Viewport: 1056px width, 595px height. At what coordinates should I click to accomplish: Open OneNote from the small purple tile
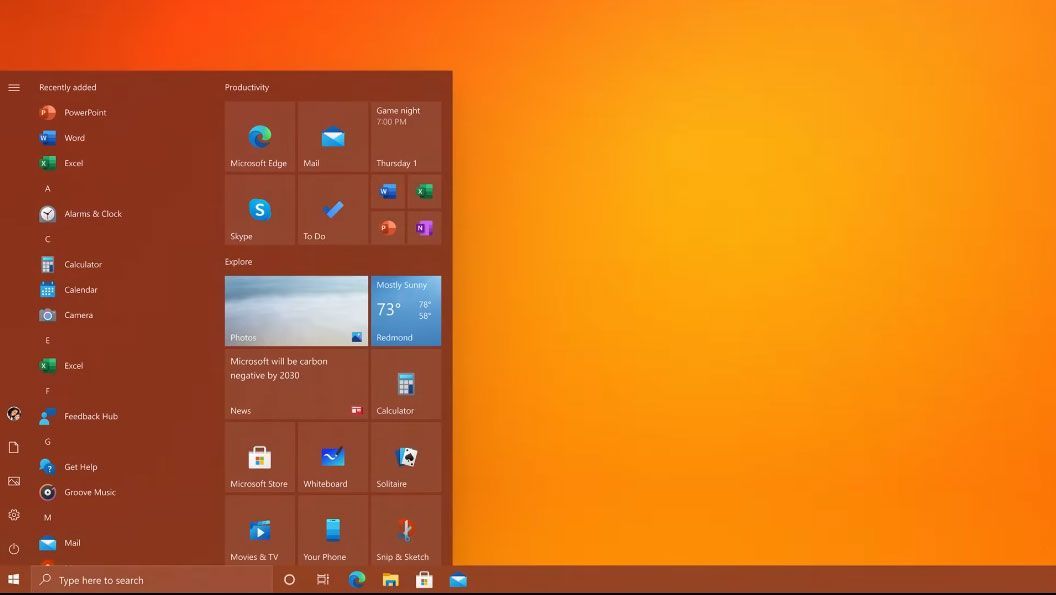pyautogui.click(x=424, y=228)
